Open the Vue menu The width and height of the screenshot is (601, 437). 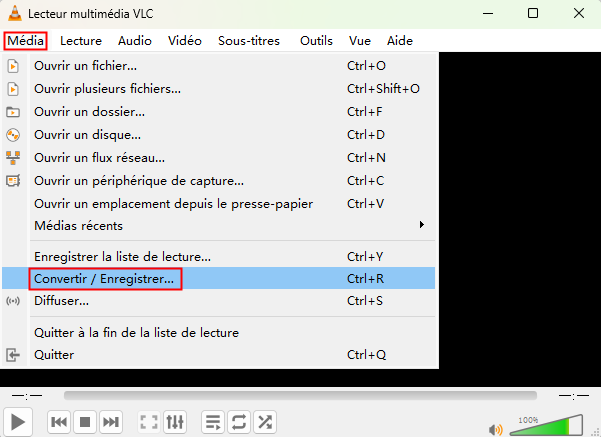(360, 41)
